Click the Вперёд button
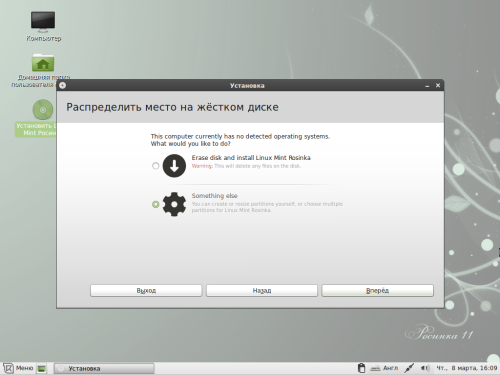The width and height of the screenshot is (500, 375). pyautogui.click(x=377, y=290)
